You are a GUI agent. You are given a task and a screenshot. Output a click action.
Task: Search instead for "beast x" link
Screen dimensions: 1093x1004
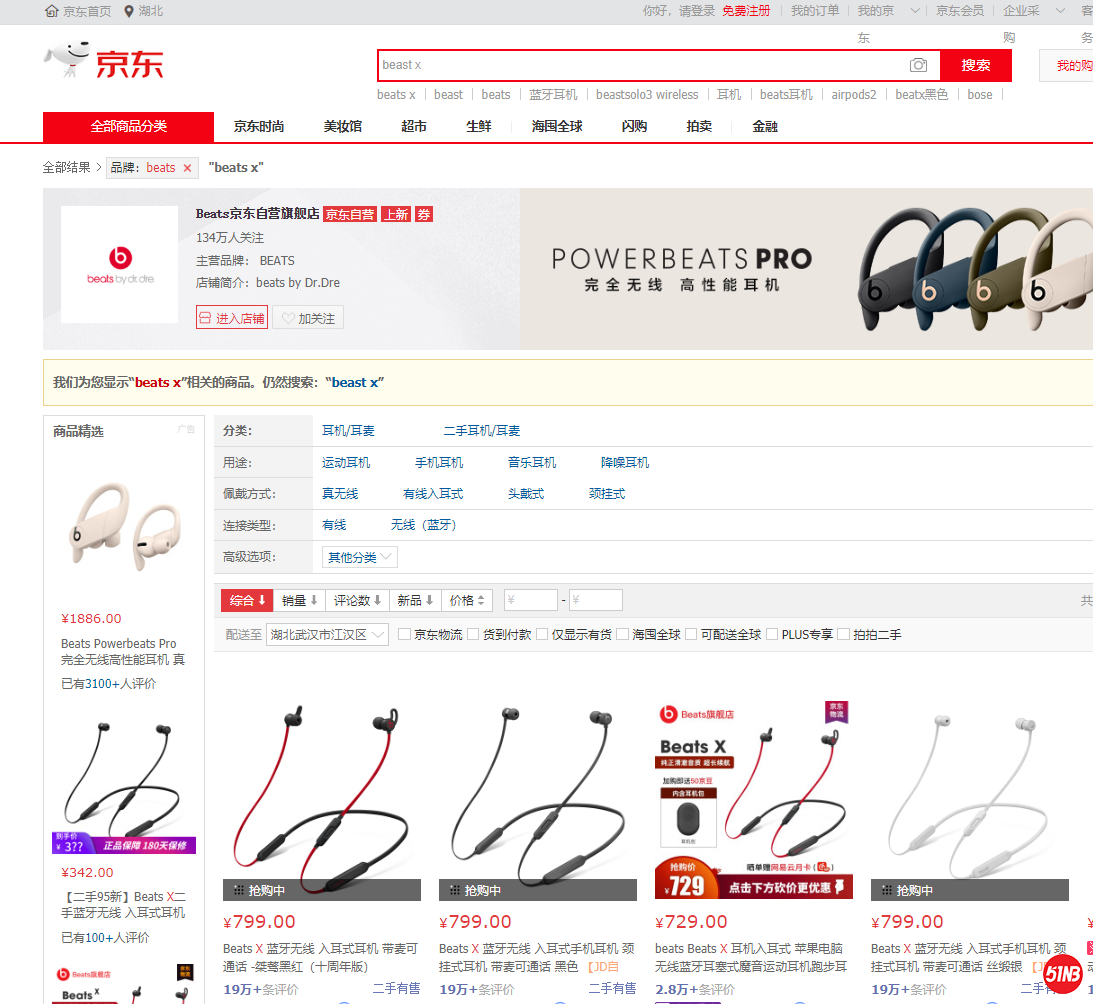pos(355,382)
